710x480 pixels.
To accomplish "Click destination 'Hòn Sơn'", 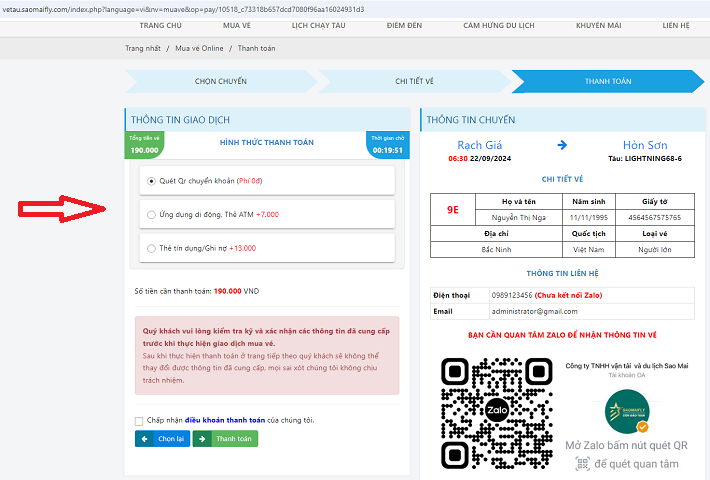I will tap(645, 145).
